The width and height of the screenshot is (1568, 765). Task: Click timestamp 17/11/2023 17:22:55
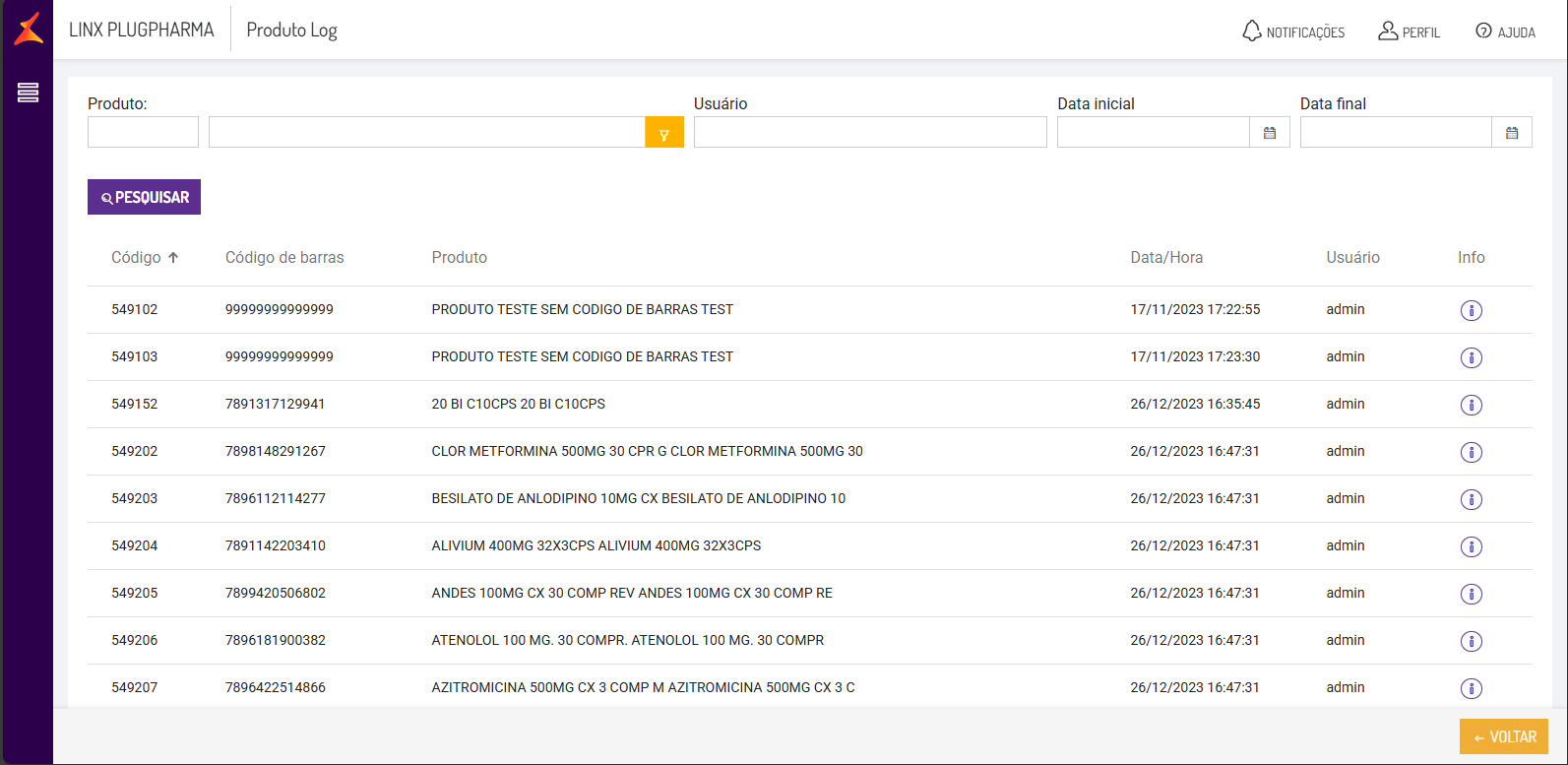coord(1195,309)
